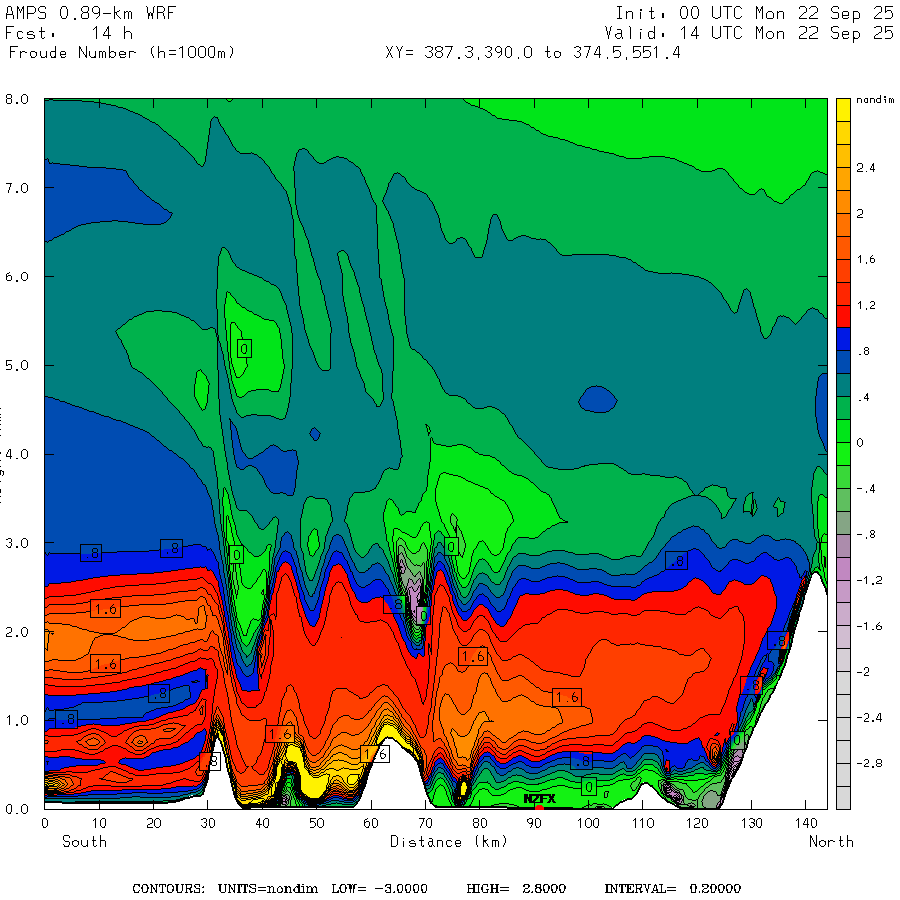Select the 'LOW= -3.0000' footer value
This screenshot has height=900, width=900.
[x=379, y=889]
